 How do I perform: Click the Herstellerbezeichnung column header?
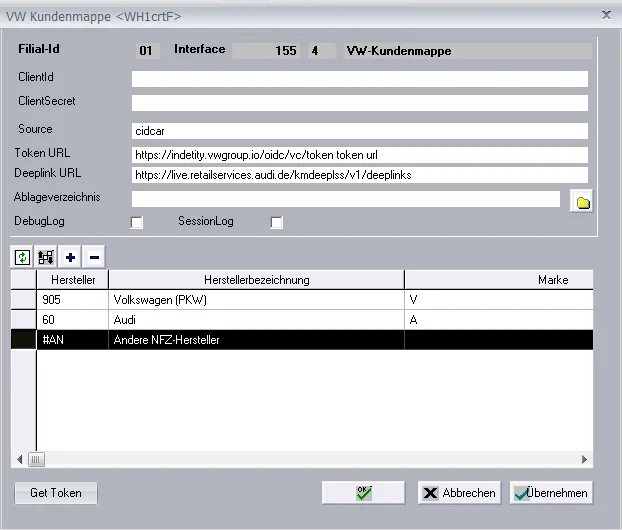pyautogui.click(x=257, y=280)
